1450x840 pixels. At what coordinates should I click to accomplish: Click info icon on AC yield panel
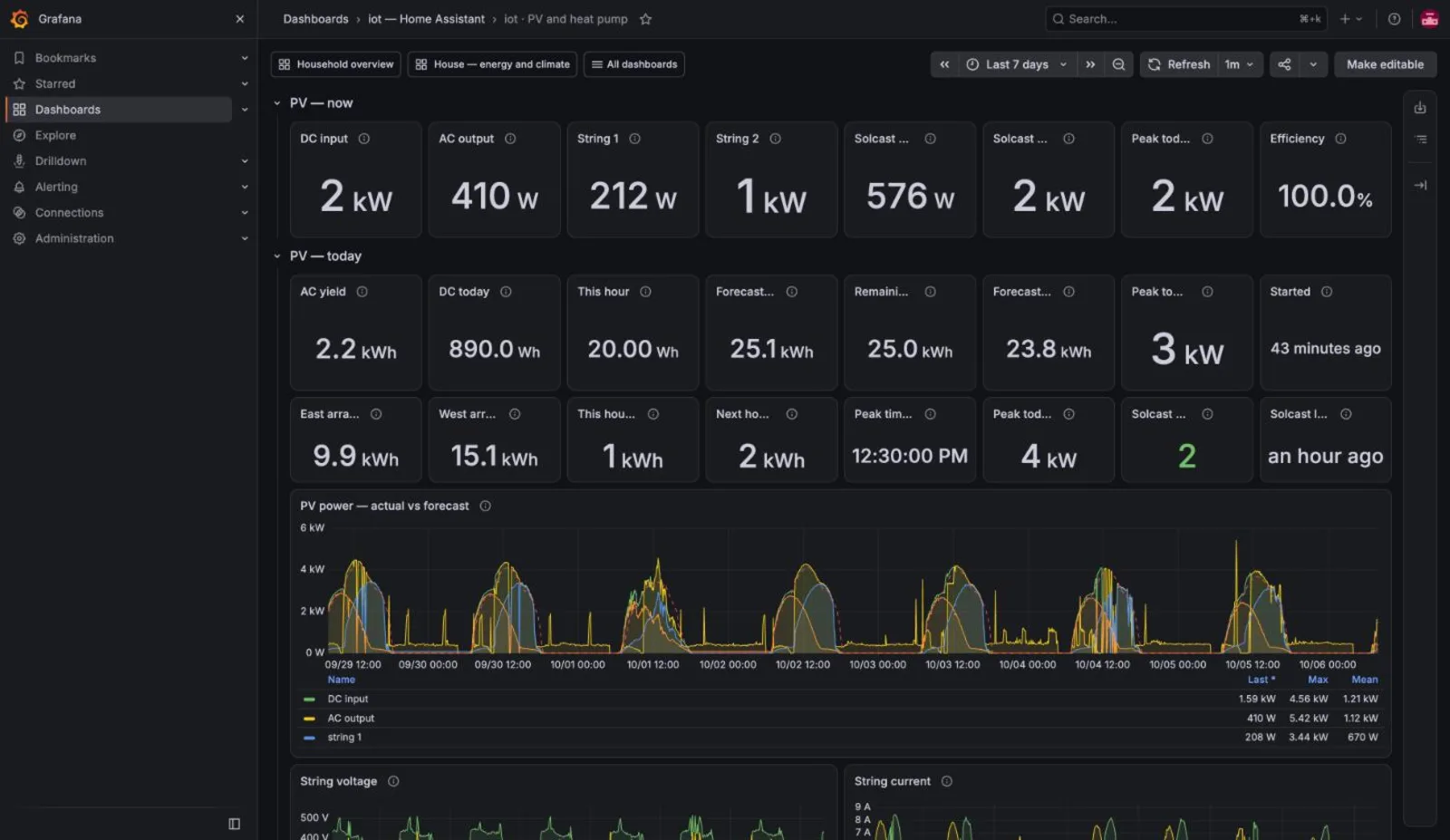[362, 292]
